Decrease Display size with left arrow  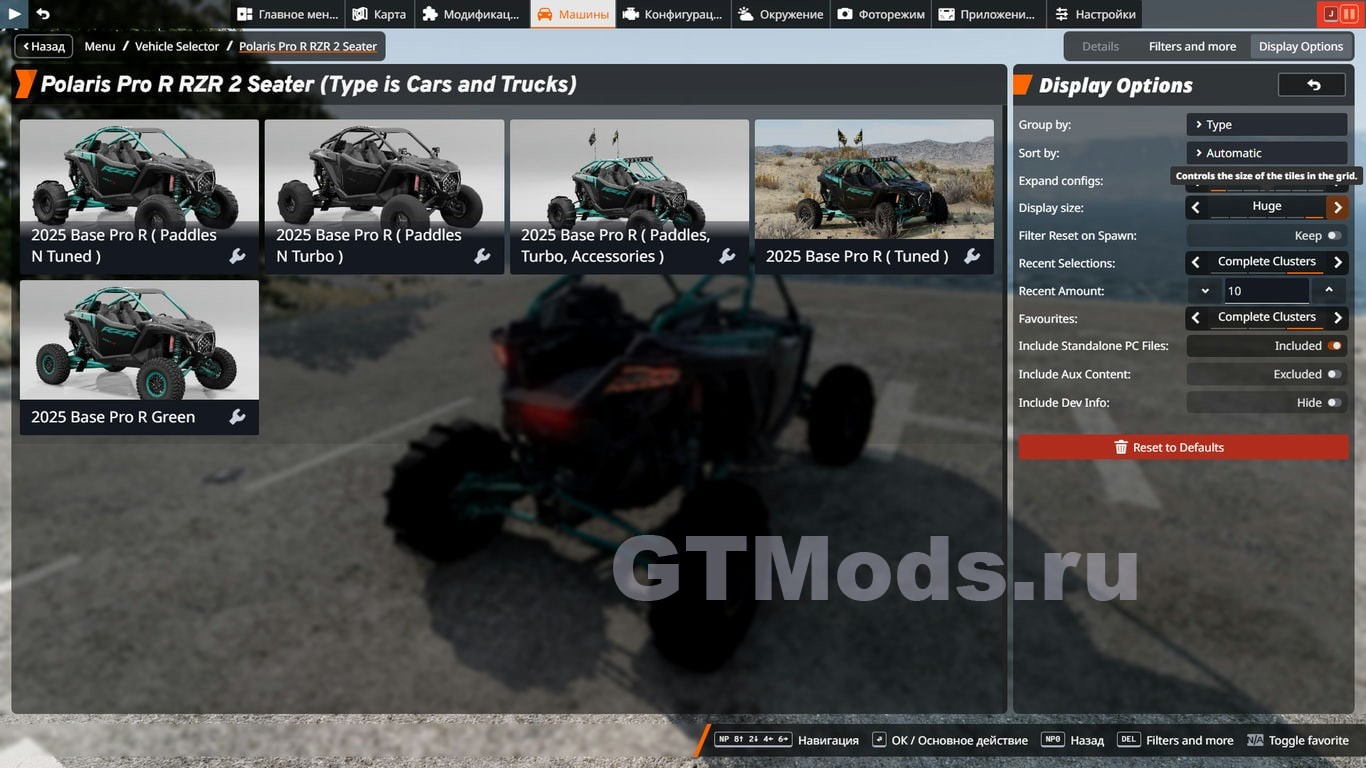tap(1196, 208)
